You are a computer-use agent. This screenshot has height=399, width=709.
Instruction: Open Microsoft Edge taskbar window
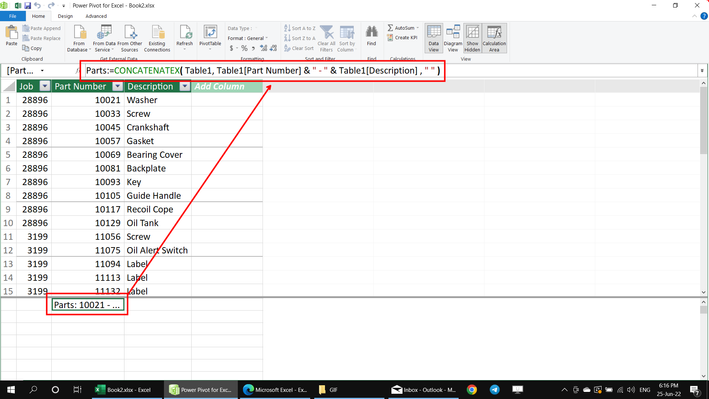[x=275, y=390]
